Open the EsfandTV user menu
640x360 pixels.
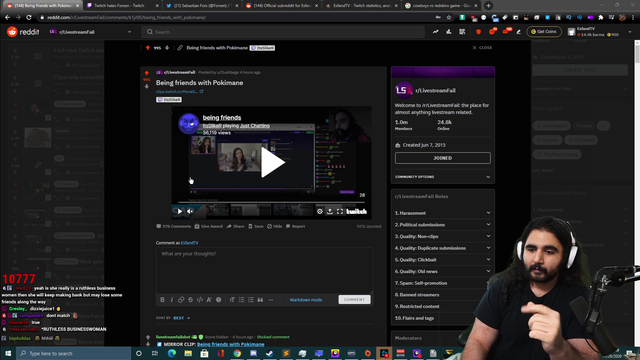click(x=600, y=31)
